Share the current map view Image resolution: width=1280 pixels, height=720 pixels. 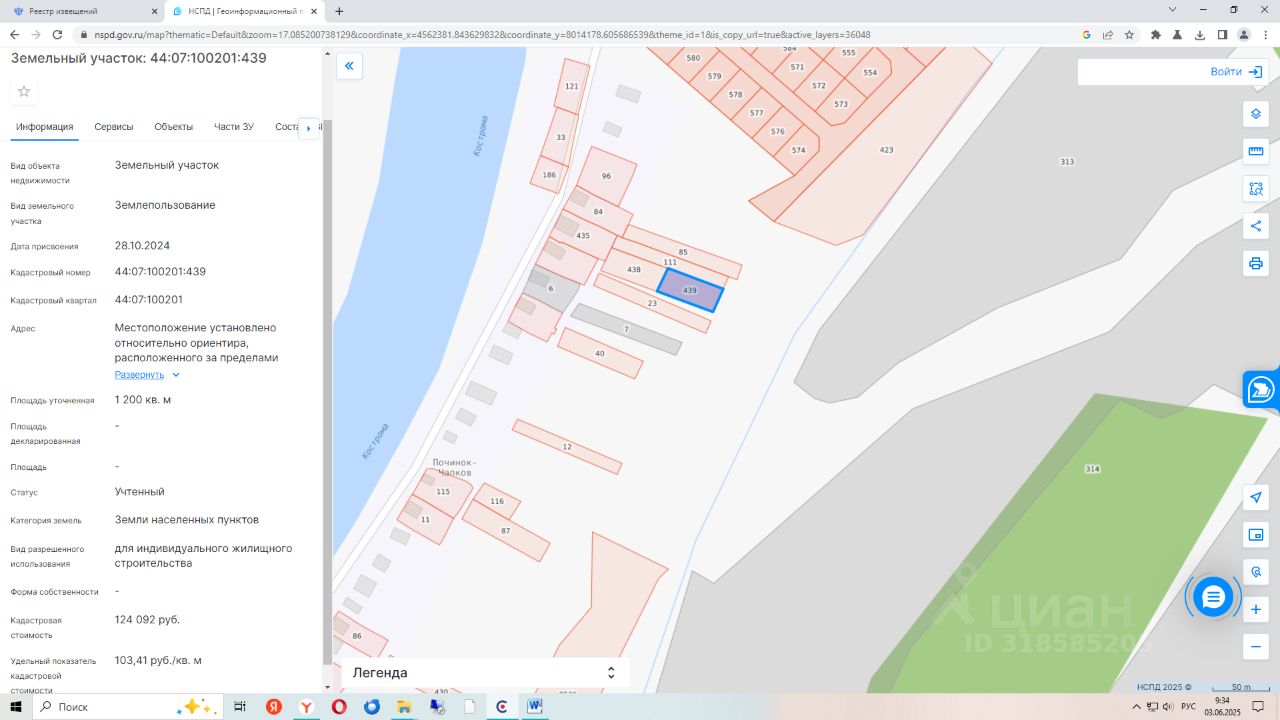(x=1256, y=226)
